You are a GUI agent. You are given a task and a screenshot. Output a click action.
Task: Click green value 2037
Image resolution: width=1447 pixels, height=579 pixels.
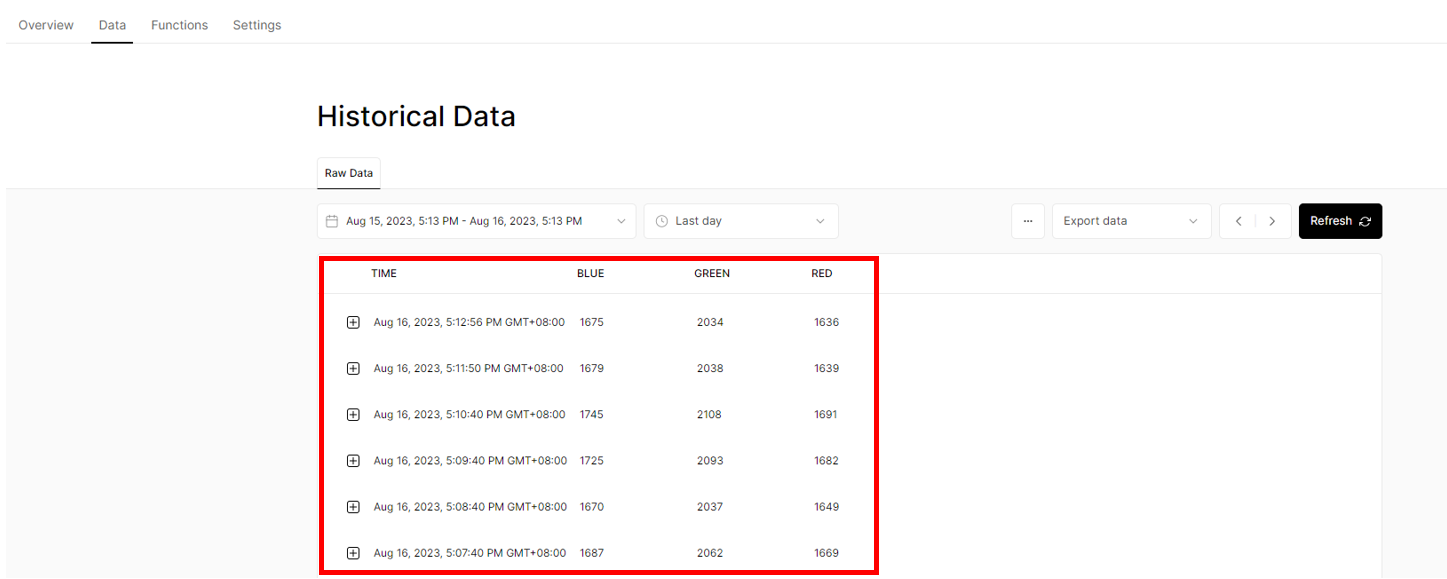pos(710,506)
